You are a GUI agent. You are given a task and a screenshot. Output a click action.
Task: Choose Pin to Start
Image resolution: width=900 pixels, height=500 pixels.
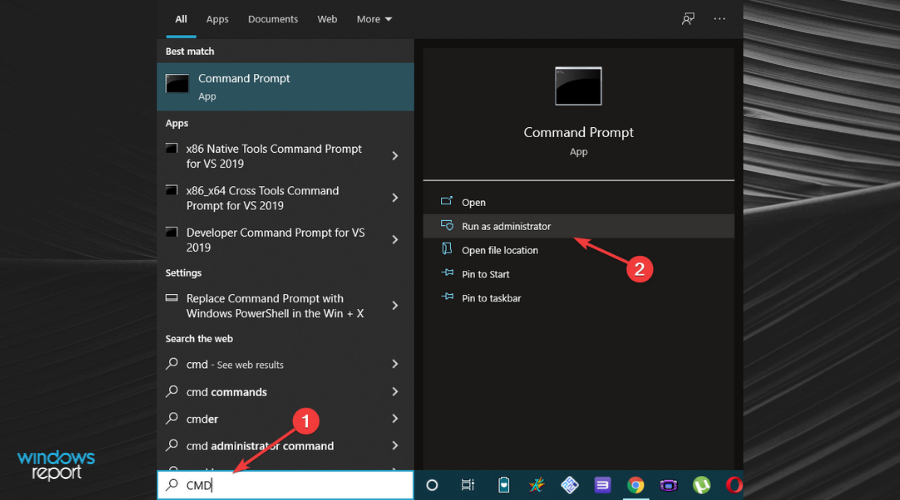(x=579, y=274)
